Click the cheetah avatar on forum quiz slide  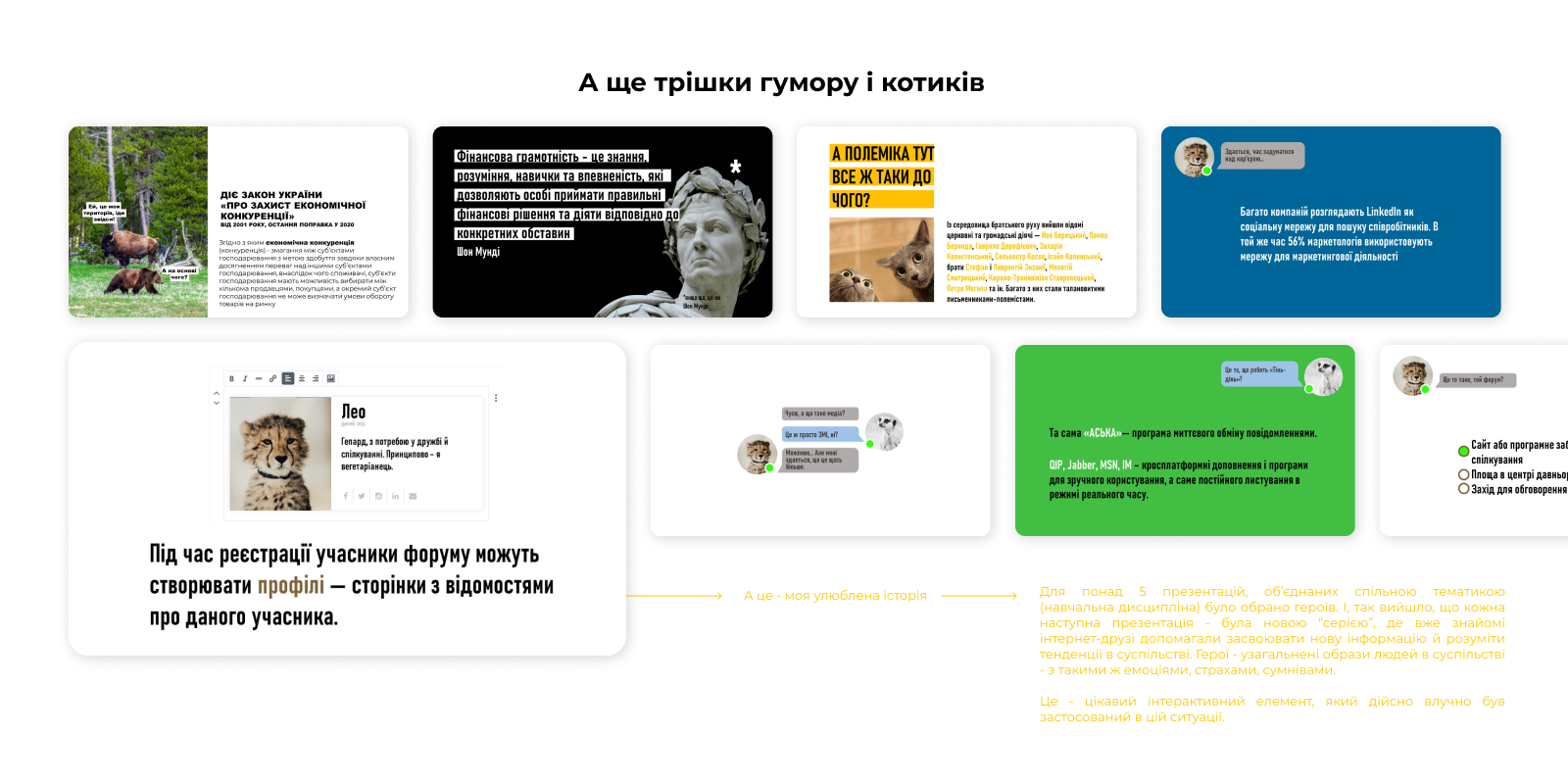click(x=1412, y=375)
